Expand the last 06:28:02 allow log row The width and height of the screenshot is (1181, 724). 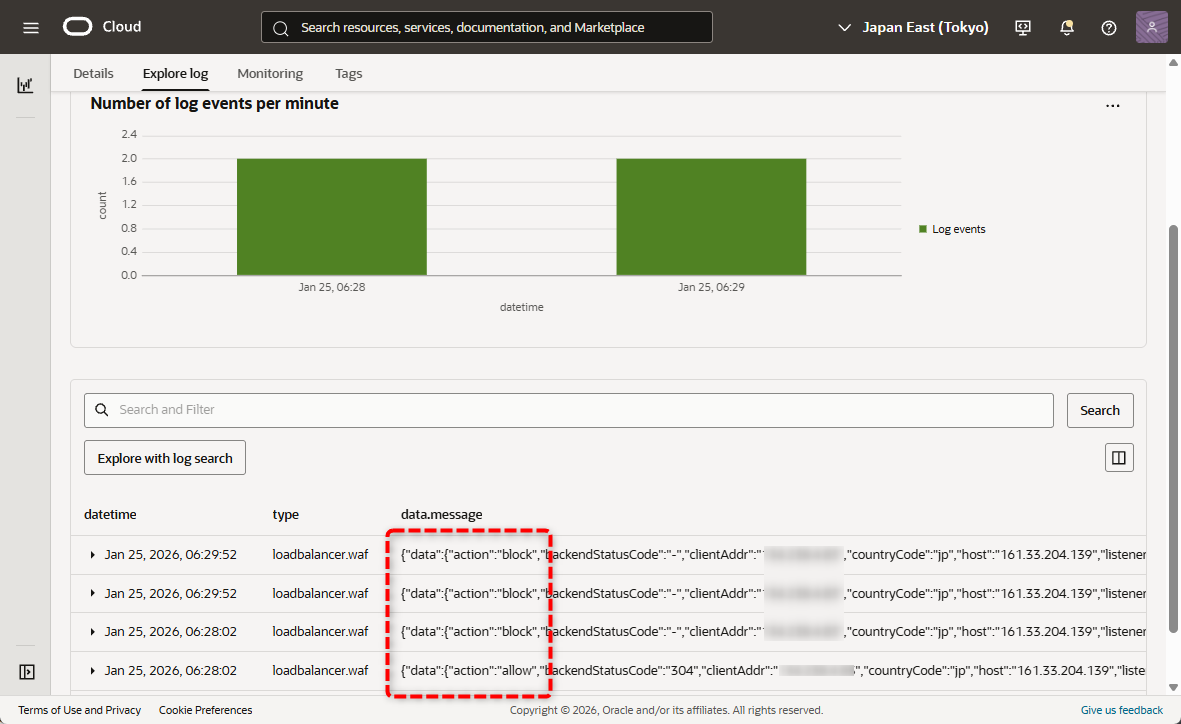[93, 671]
